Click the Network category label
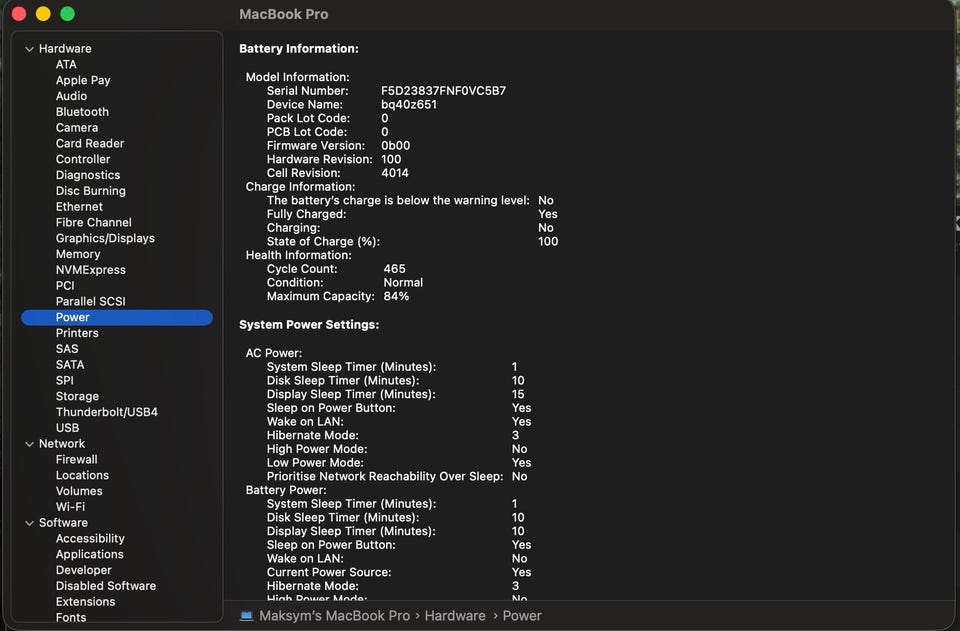 62,444
